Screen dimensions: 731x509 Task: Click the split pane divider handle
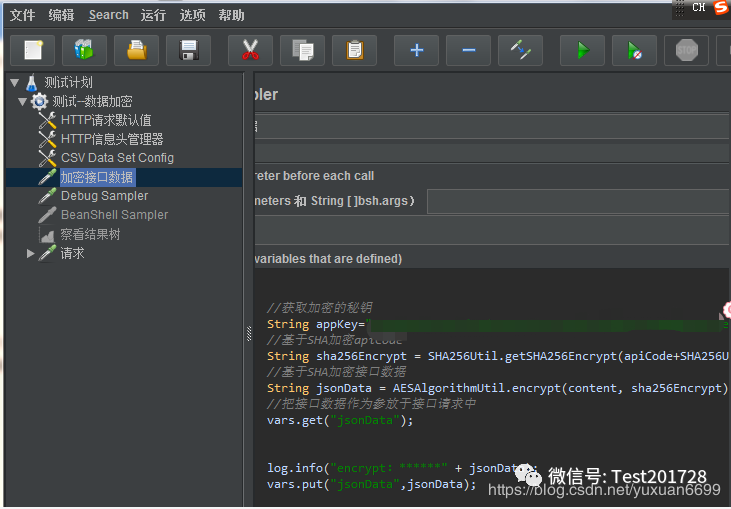coord(249,334)
